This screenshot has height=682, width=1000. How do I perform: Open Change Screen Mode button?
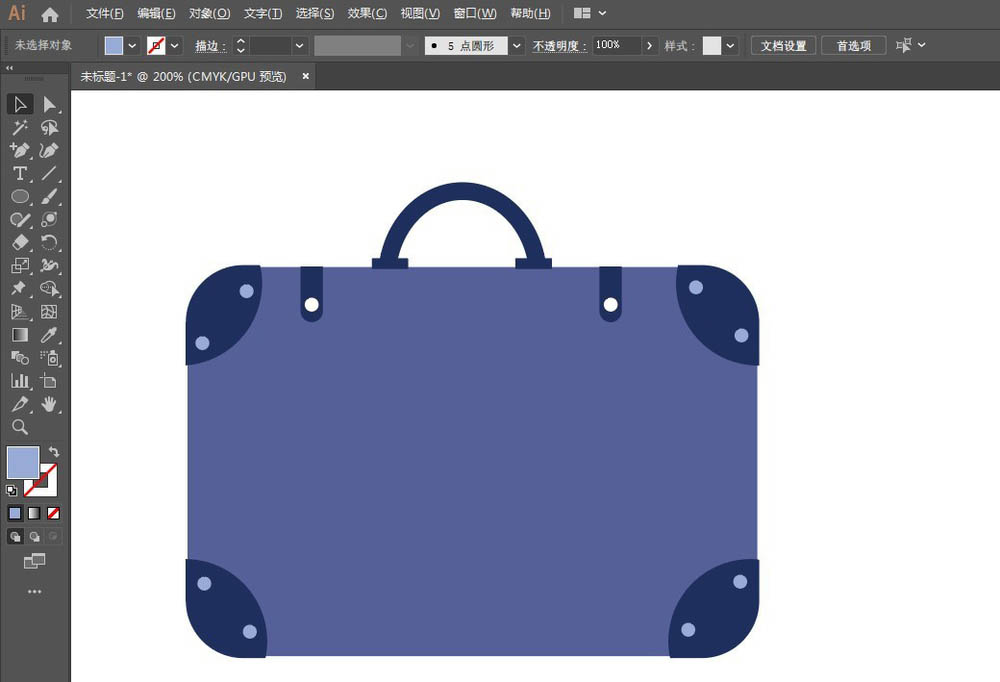34,561
